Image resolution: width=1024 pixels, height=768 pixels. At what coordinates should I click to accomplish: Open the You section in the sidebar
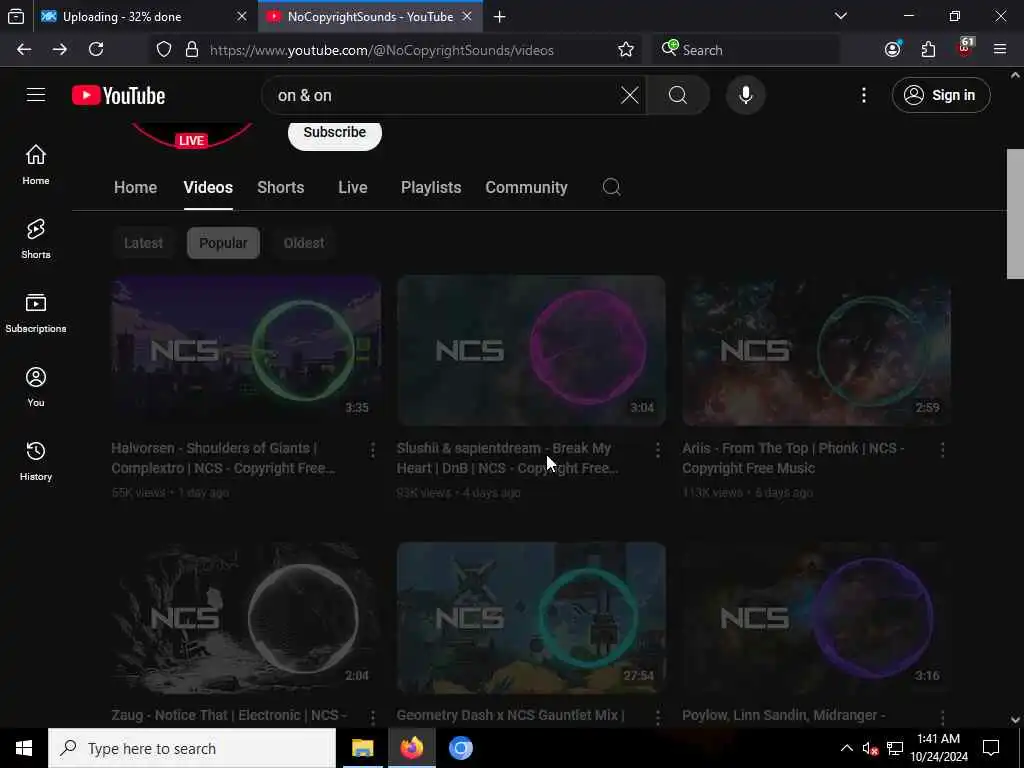pyautogui.click(x=36, y=387)
